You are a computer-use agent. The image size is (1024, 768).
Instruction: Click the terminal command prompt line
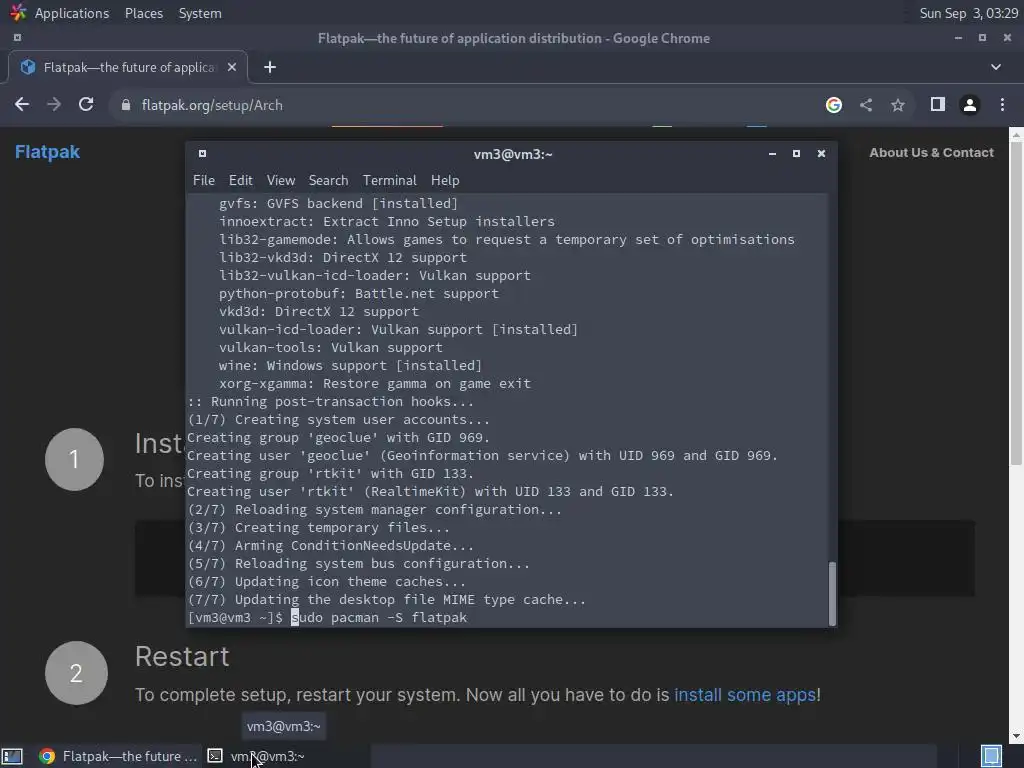(x=327, y=617)
